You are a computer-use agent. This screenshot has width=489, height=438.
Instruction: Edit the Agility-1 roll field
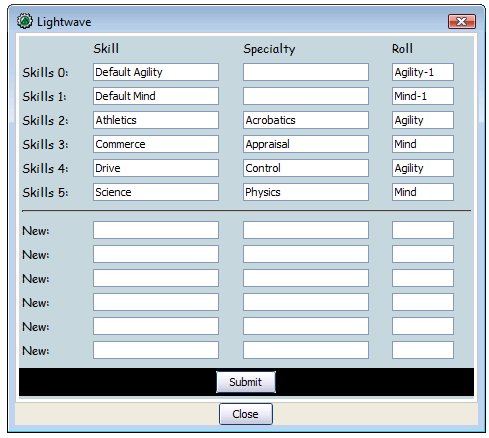click(x=423, y=72)
